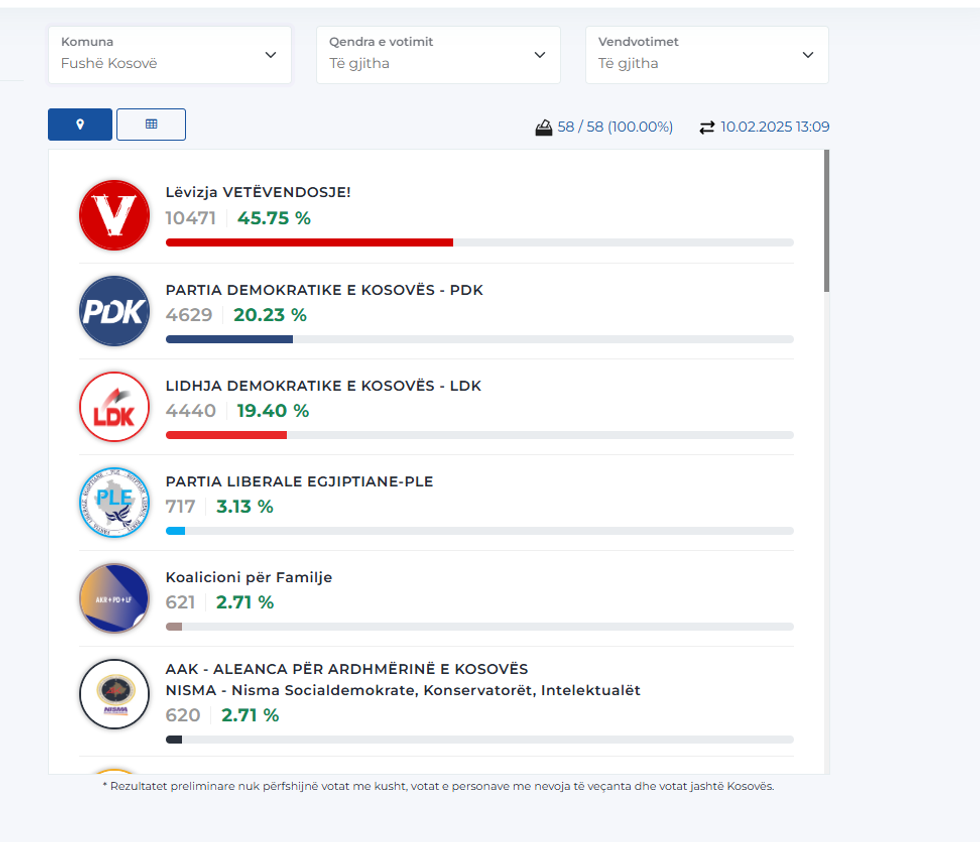Open the Komuna dropdown
The width and height of the screenshot is (980, 842).
(x=170, y=55)
